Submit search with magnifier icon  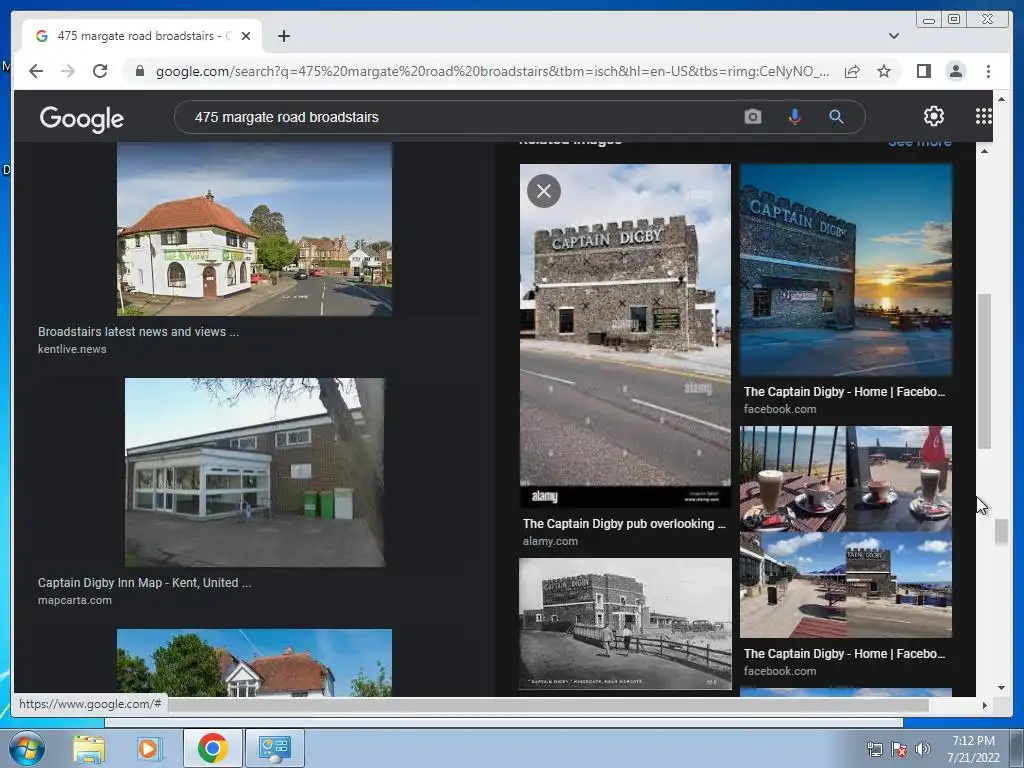836,117
